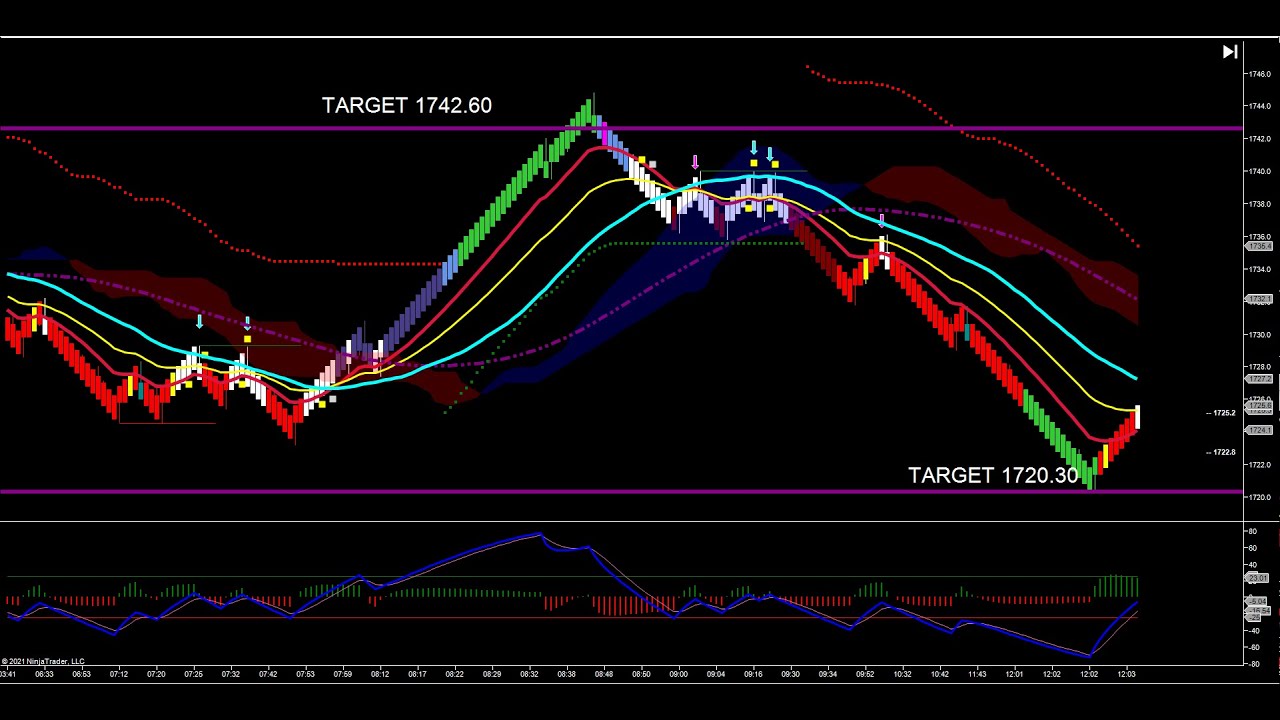
Task: Select the cyan down arrow above 07:32
Action: pos(247,322)
